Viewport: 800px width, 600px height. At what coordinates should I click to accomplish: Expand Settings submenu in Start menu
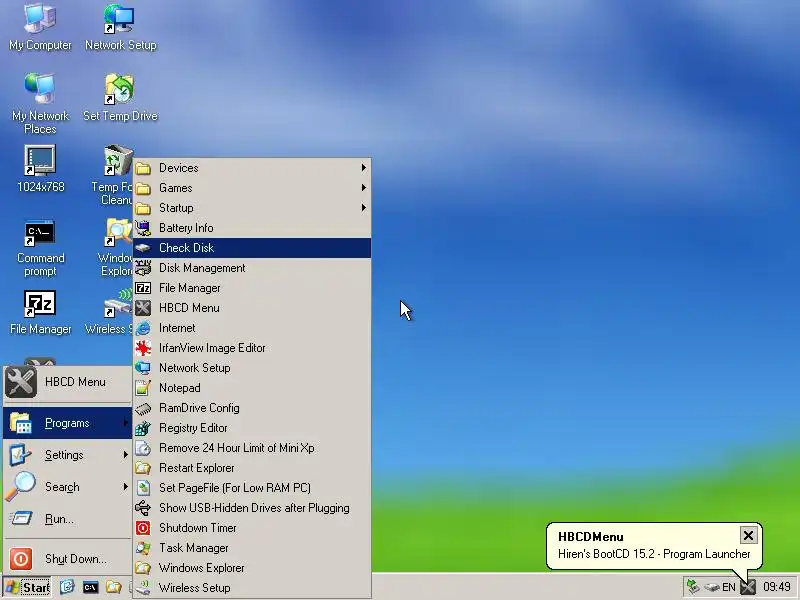(67, 455)
